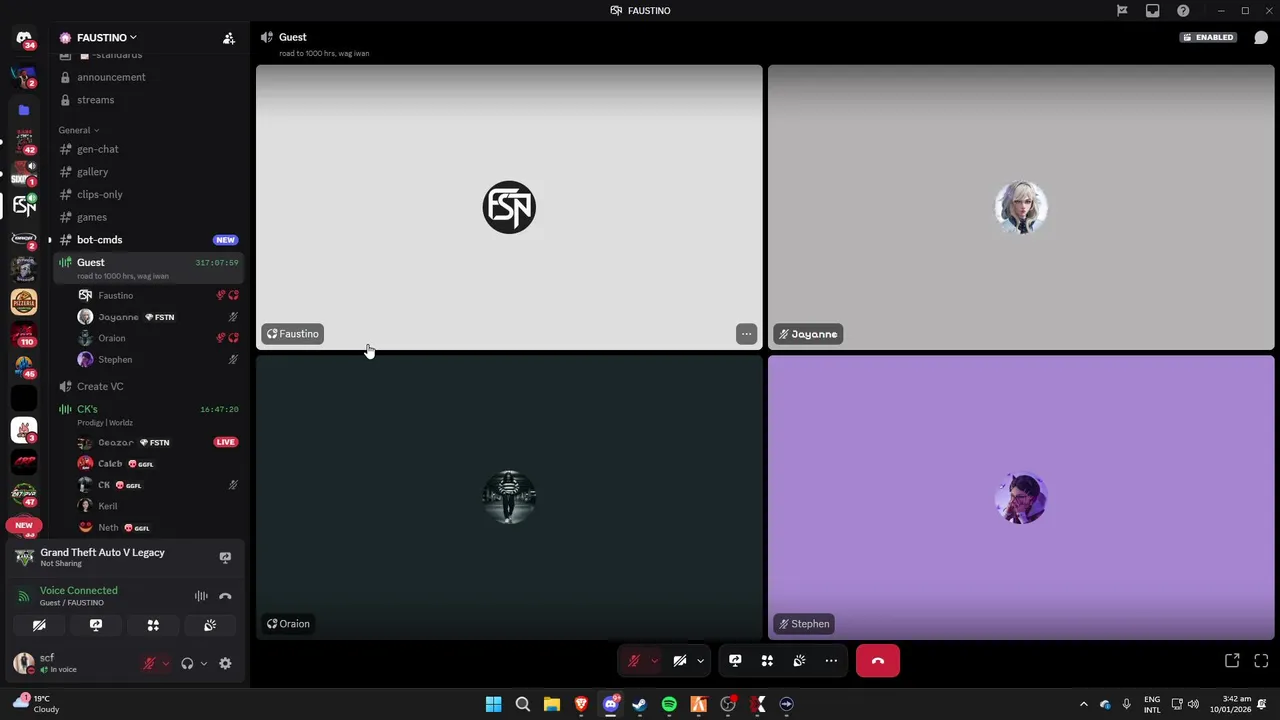The height and width of the screenshot is (720, 1280).
Task: Open the pizzeria server icon
Action: coord(24,301)
